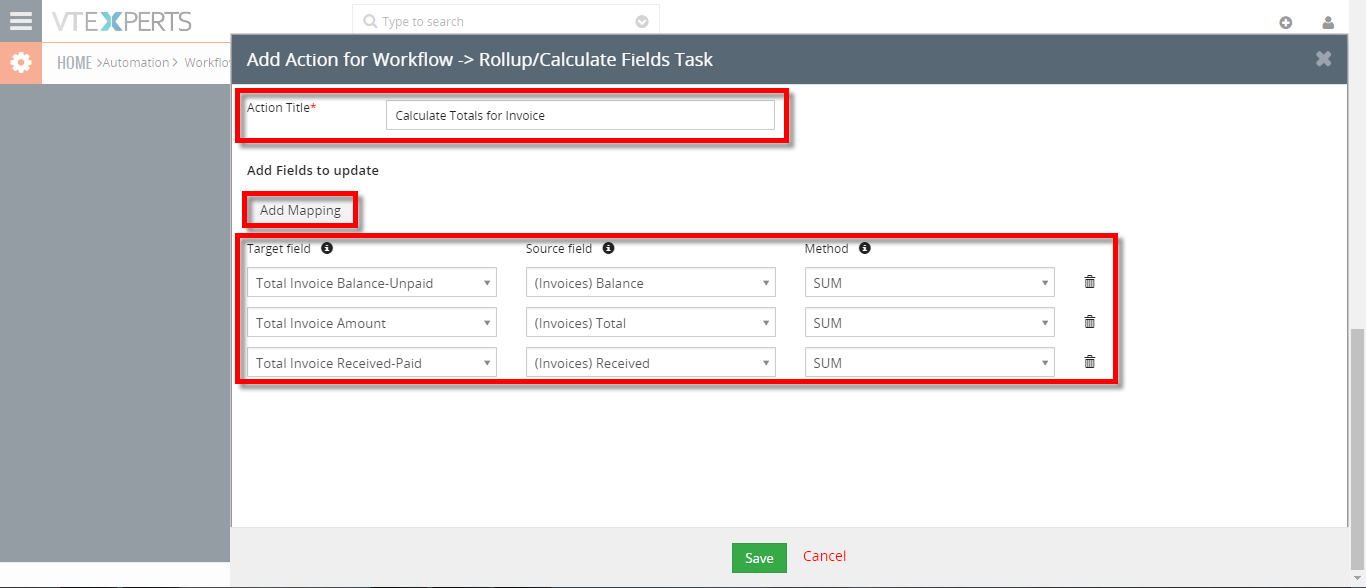Click the VTExperts logo
The image size is (1366, 588).
[122, 21]
